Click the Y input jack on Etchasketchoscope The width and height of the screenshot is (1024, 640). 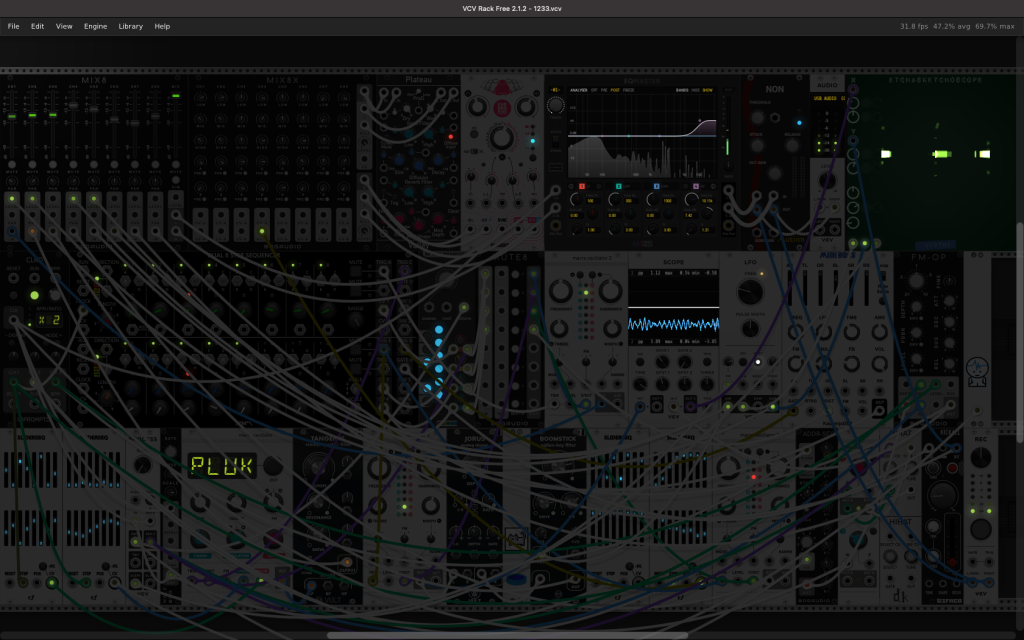[x=853, y=141]
